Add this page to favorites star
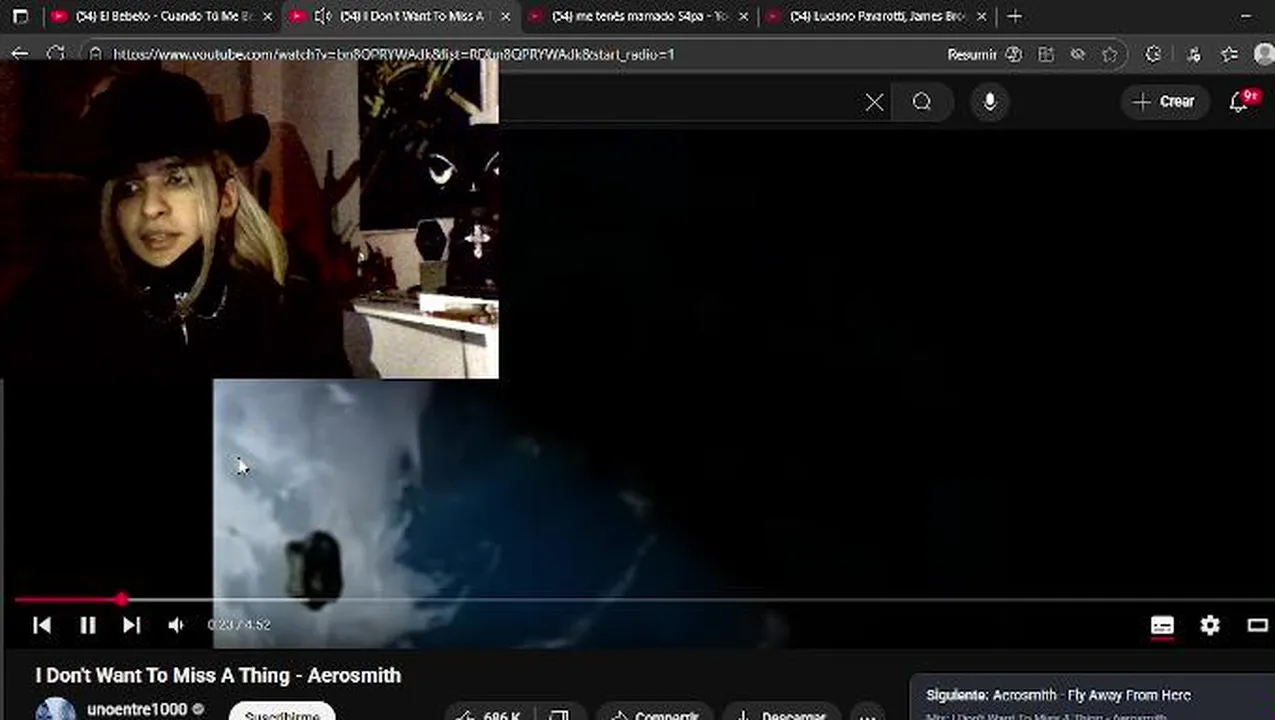Viewport: 1275px width, 720px height. [x=1110, y=55]
